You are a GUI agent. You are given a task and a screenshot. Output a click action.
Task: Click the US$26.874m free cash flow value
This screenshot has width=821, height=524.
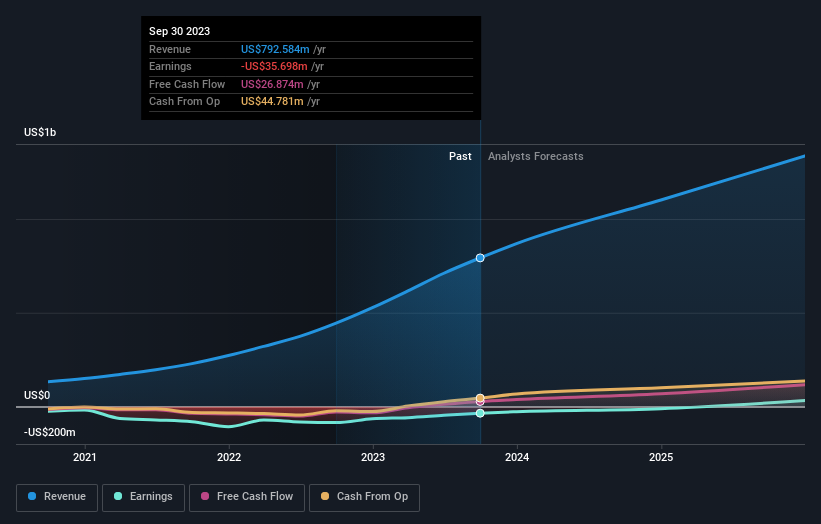click(x=272, y=84)
